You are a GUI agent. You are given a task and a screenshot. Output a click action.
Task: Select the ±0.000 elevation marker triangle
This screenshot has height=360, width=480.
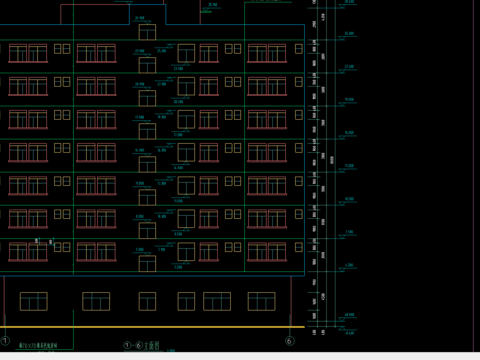[x=342, y=320]
